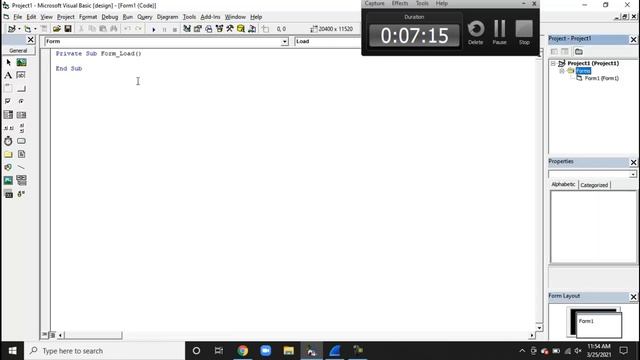
Task: Open the Object dropdown showing Form
Action: point(284,42)
